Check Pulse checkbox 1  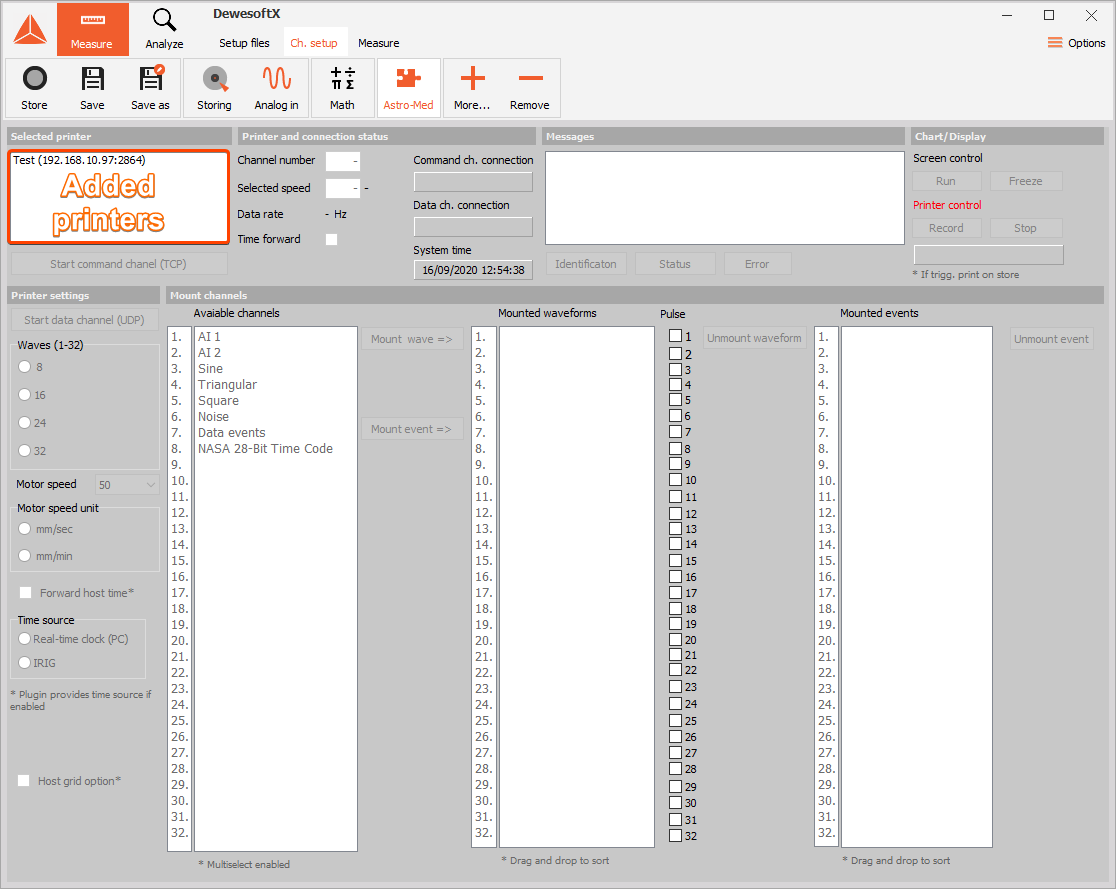[675, 336]
